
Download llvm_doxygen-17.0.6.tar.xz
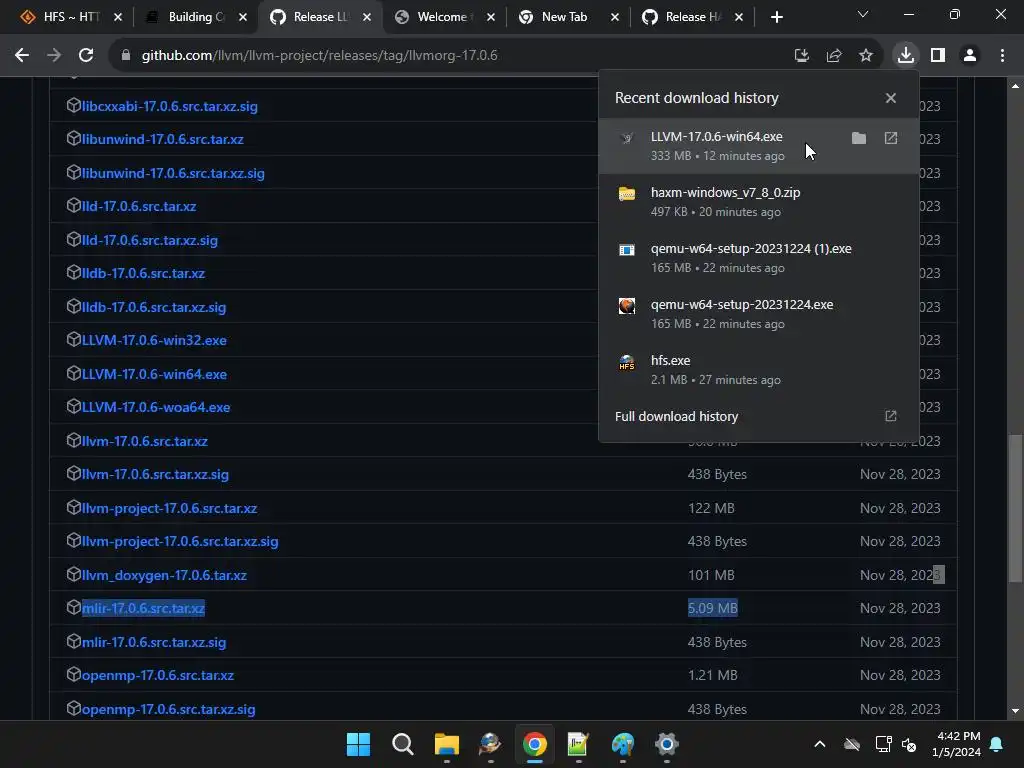pyautogui.click(x=164, y=575)
